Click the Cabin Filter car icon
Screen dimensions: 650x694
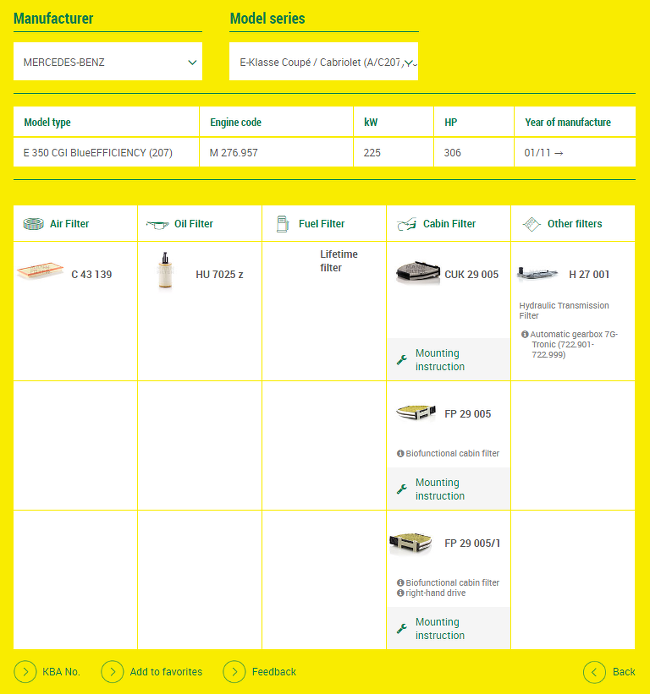point(407,224)
